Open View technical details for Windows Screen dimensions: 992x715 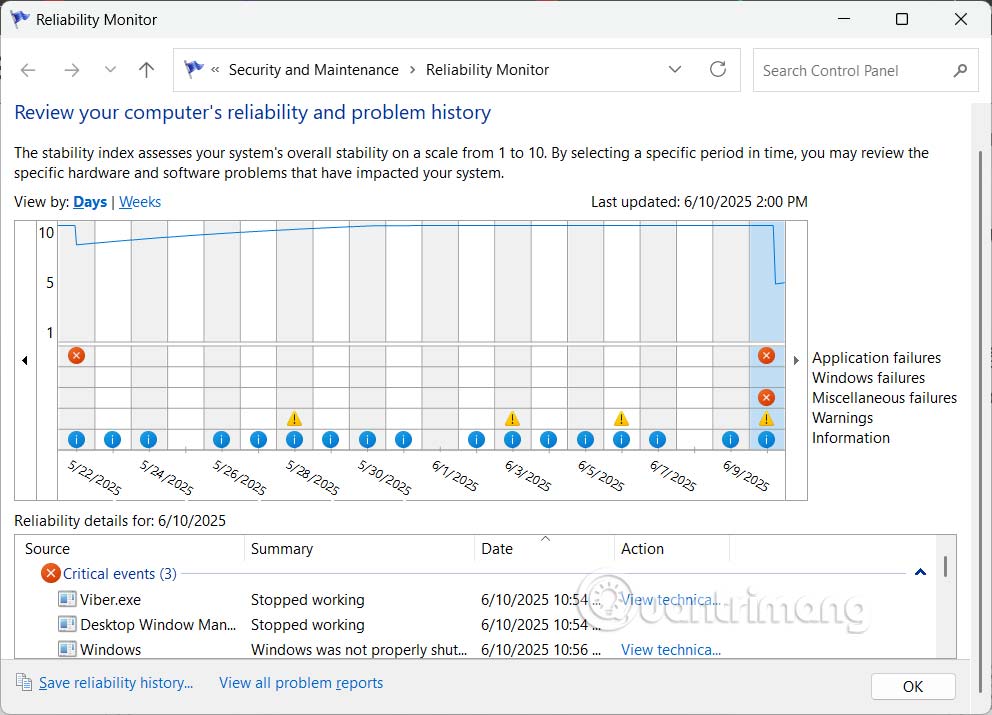(671, 650)
